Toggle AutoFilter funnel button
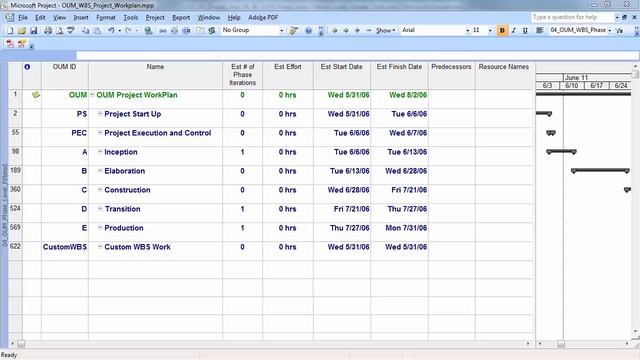The height and width of the screenshot is (360, 640). [x=620, y=31]
